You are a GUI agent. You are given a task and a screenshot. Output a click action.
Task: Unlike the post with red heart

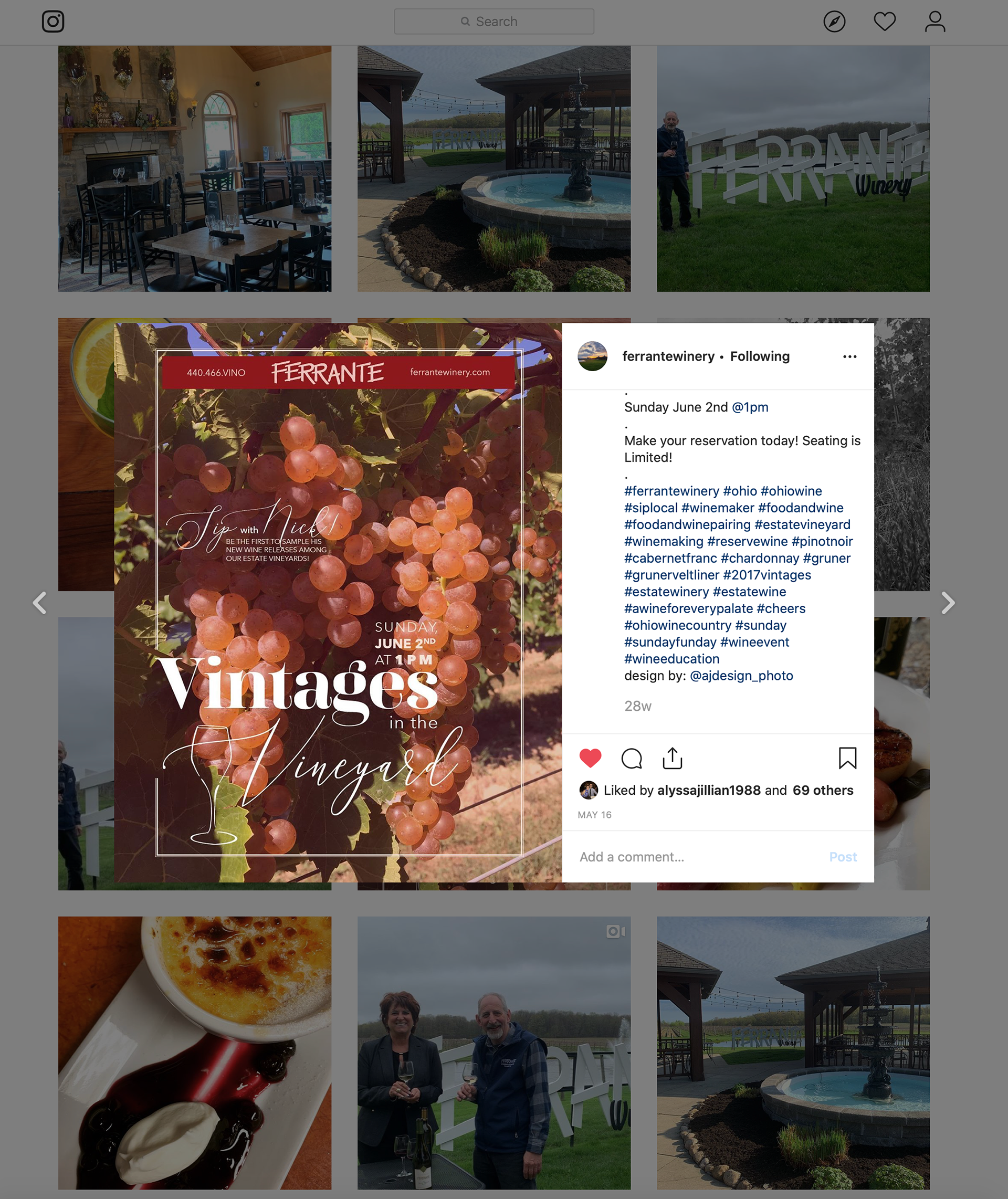(x=590, y=758)
